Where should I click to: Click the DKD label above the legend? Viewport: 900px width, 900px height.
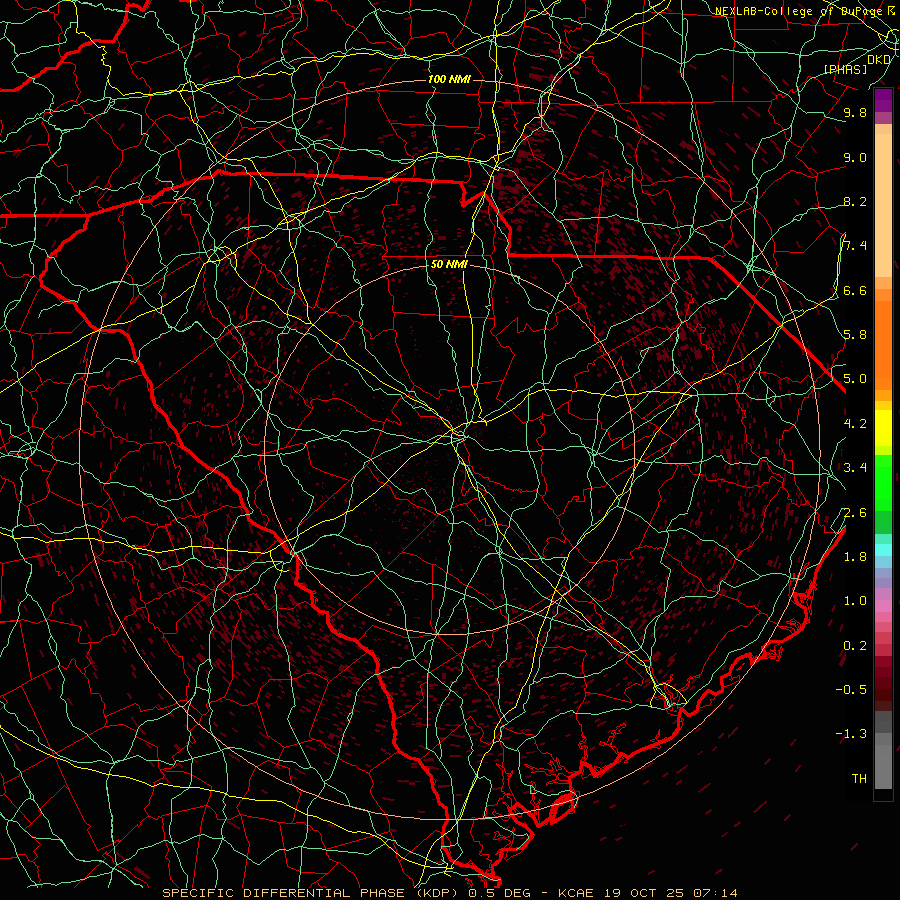[x=879, y=60]
